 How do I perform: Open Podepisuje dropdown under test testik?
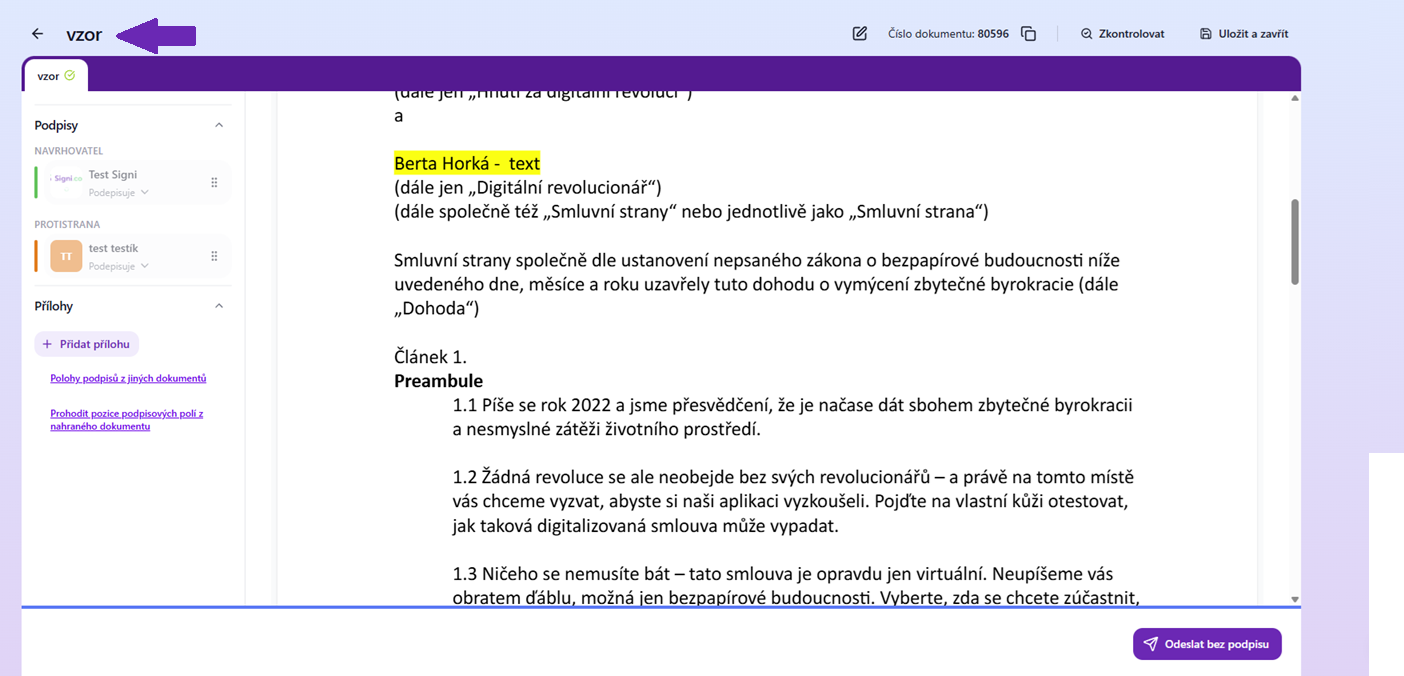click(119, 267)
